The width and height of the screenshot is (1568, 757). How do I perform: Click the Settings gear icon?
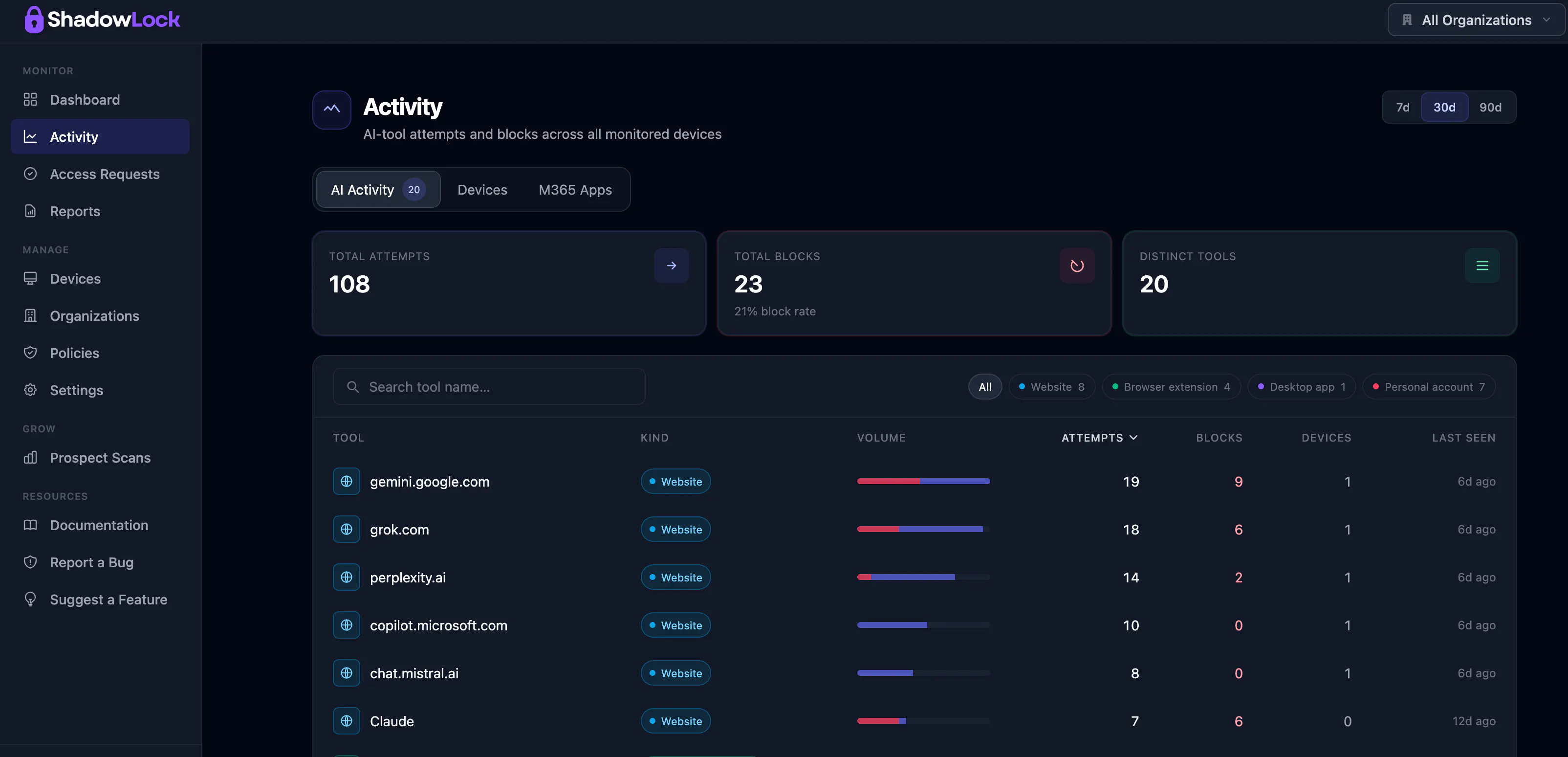point(30,390)
